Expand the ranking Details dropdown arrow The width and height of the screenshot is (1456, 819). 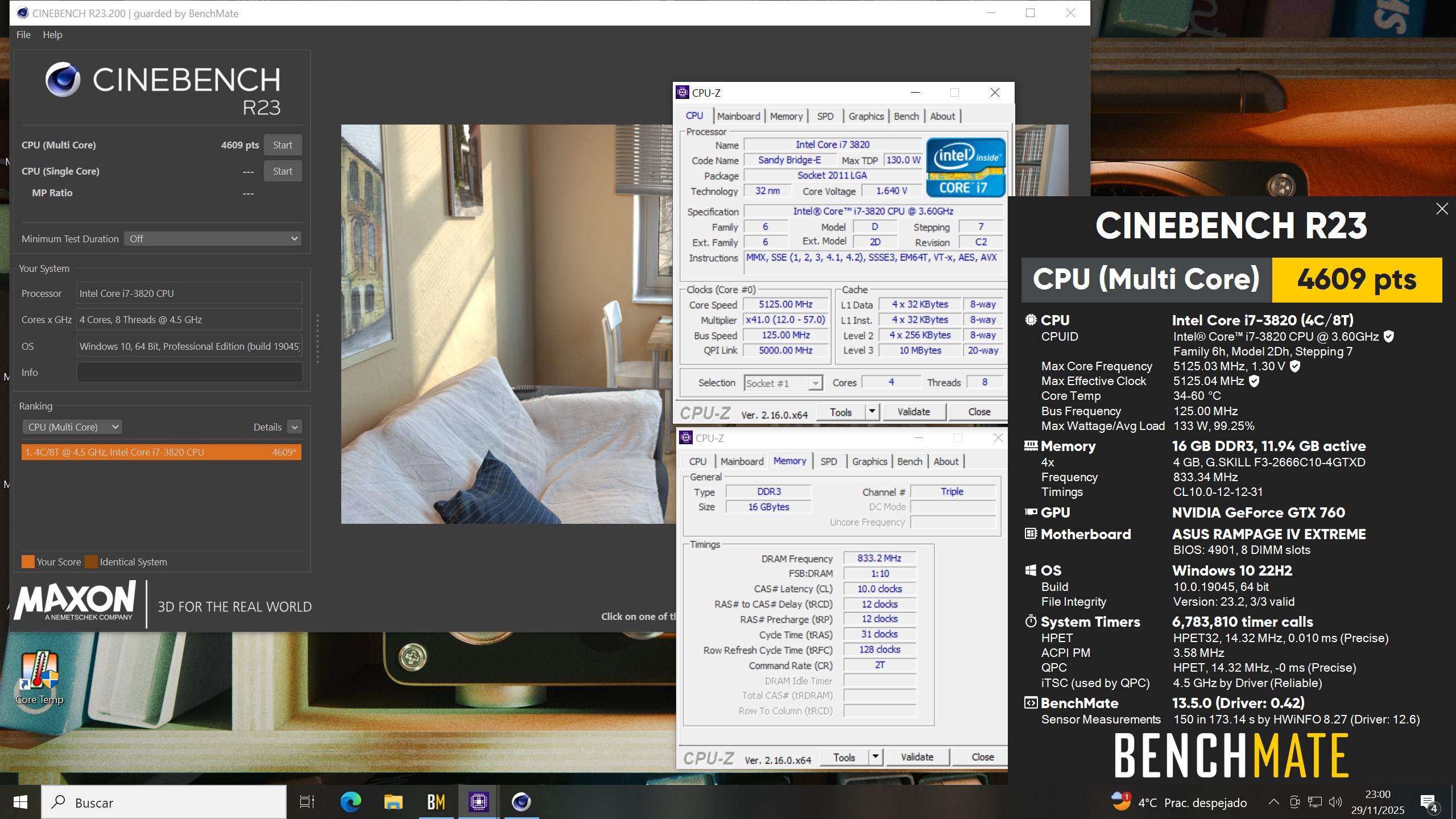tap(295, 427)
